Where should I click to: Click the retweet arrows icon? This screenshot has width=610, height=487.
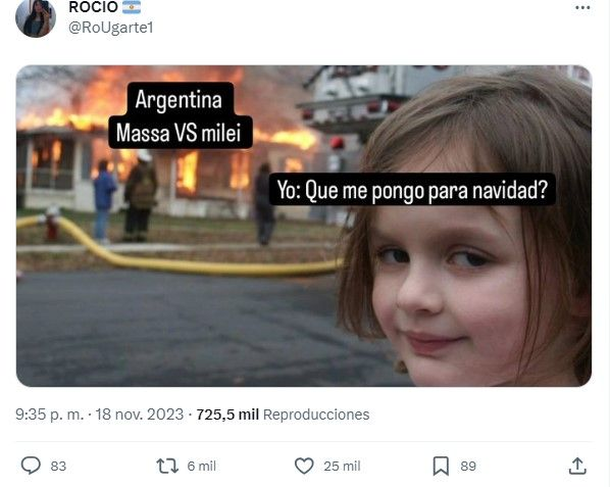point(167,466)
